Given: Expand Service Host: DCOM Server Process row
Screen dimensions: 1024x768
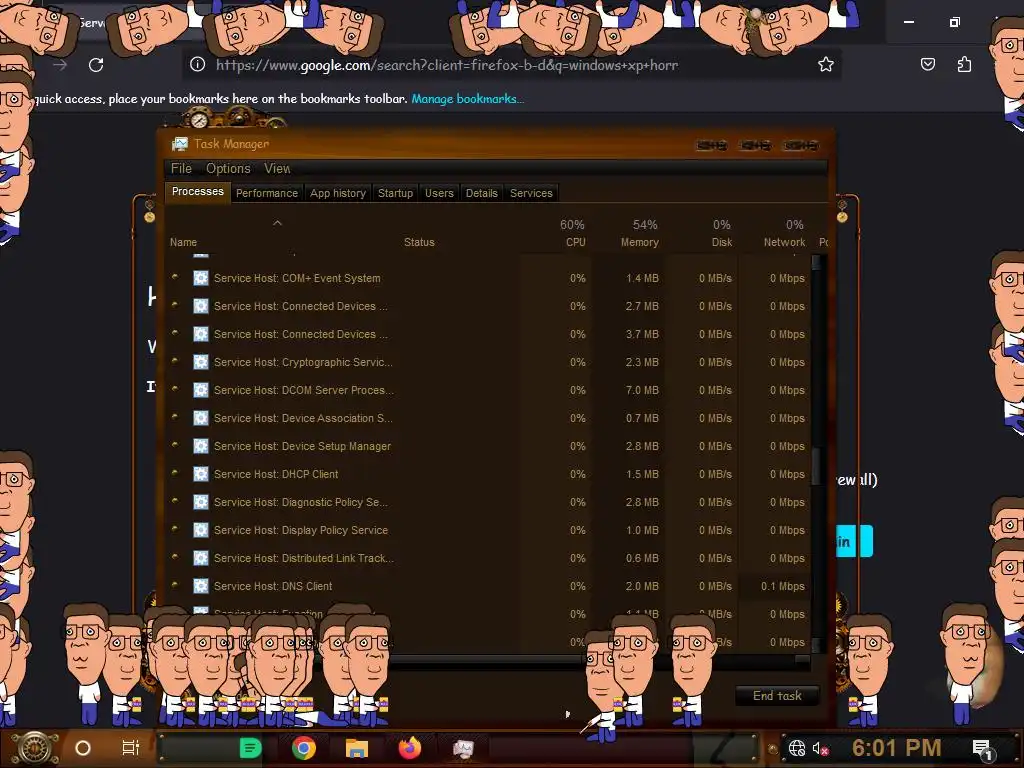Looking at the screenshot, I should [x=175, y=389].
